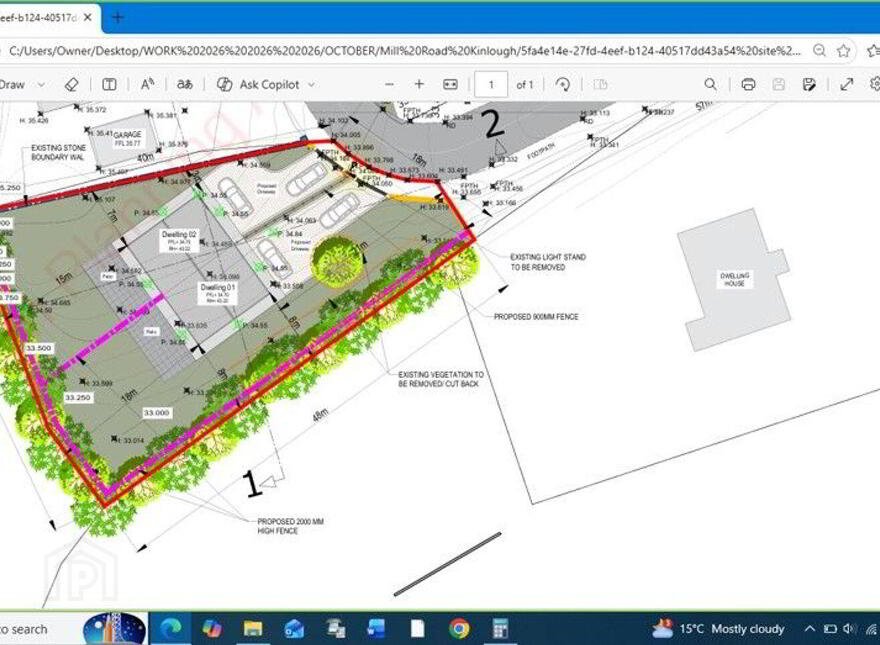Select the Erase tool in PDF toolbar
This screenshot has height=645, width=880.
point(72,85)
